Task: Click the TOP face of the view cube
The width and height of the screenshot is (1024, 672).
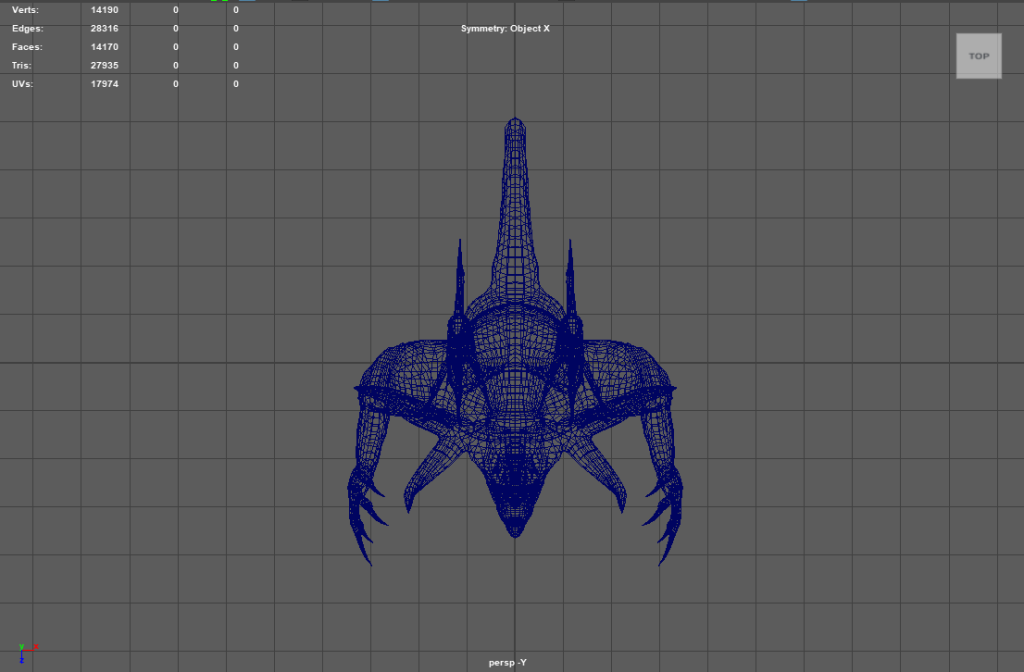Action: point(978,56)
